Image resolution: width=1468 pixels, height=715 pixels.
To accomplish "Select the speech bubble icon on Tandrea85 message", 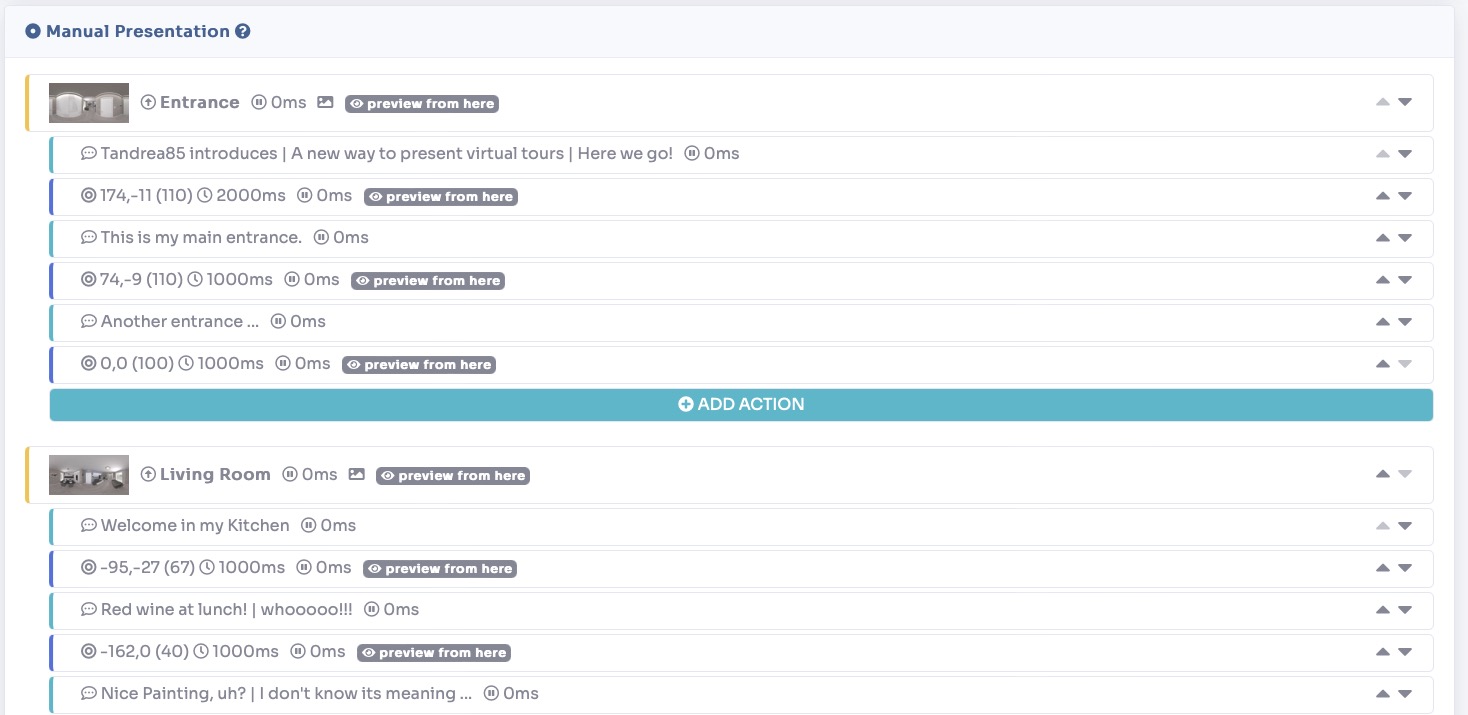I will (90, 153).
